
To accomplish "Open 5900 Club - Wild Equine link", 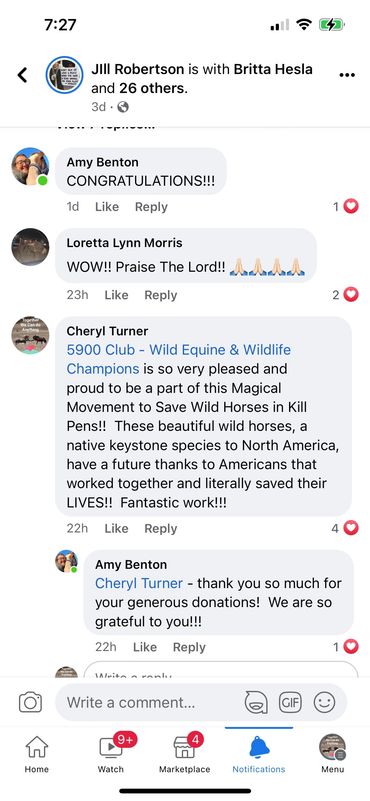I will (x=179, y=359).
